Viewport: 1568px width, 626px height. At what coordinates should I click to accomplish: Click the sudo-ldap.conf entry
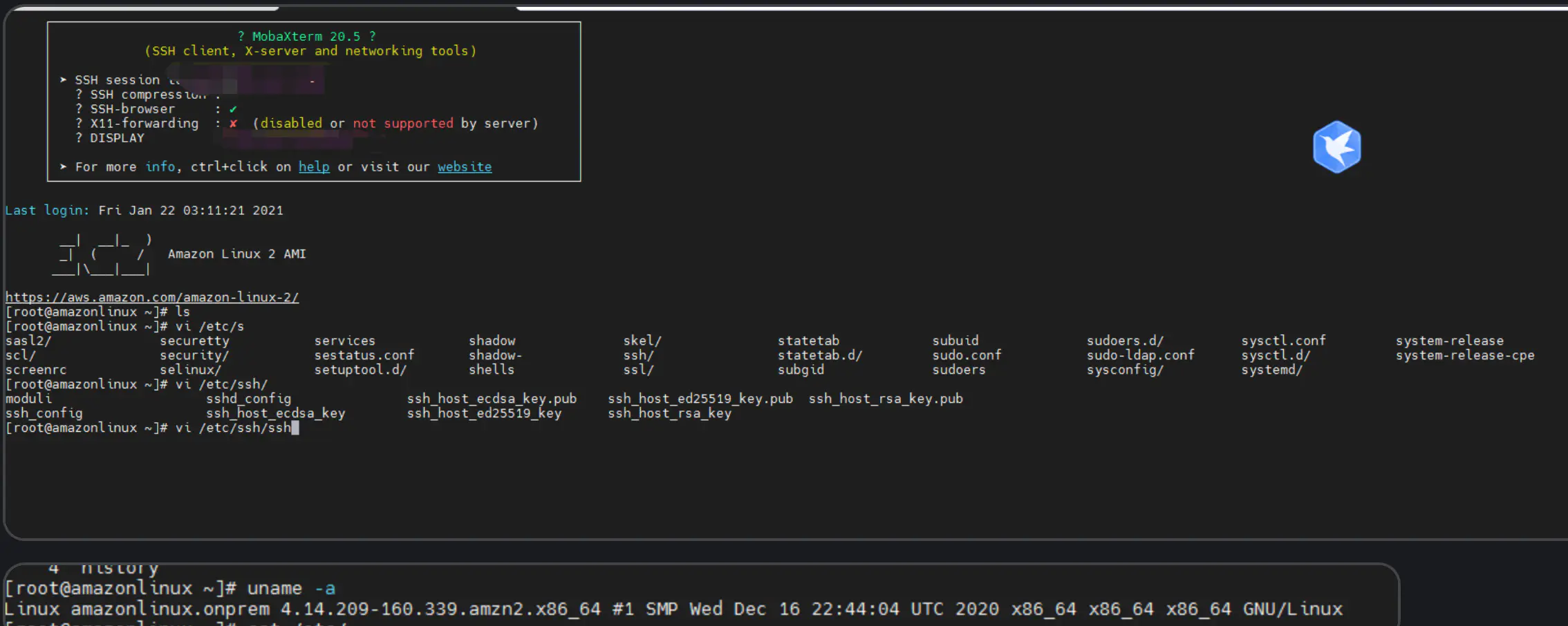pyautogui.click(x=1140, y=355)
